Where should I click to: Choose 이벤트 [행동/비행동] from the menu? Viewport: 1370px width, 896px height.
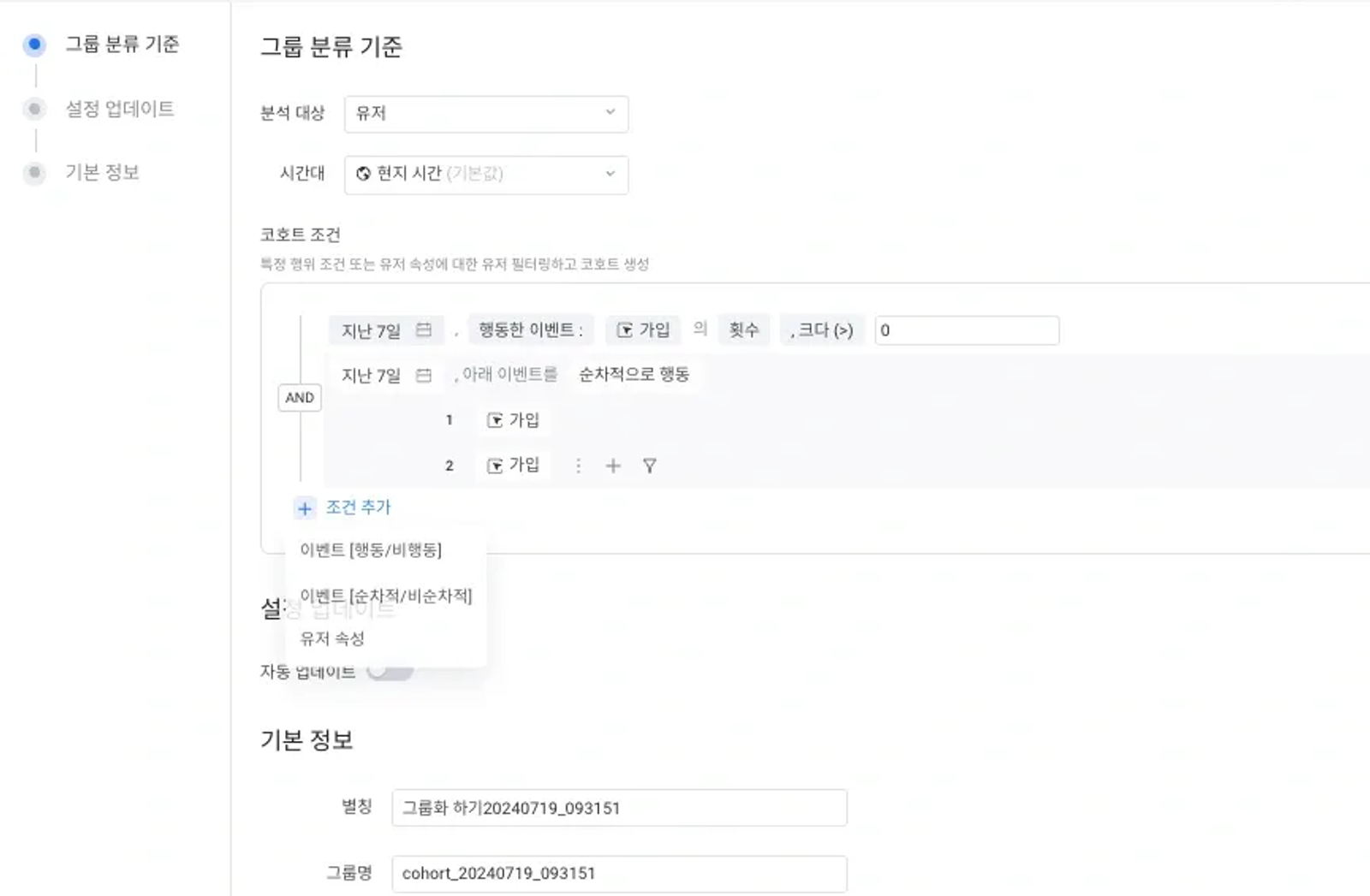(x=371, y=549)
